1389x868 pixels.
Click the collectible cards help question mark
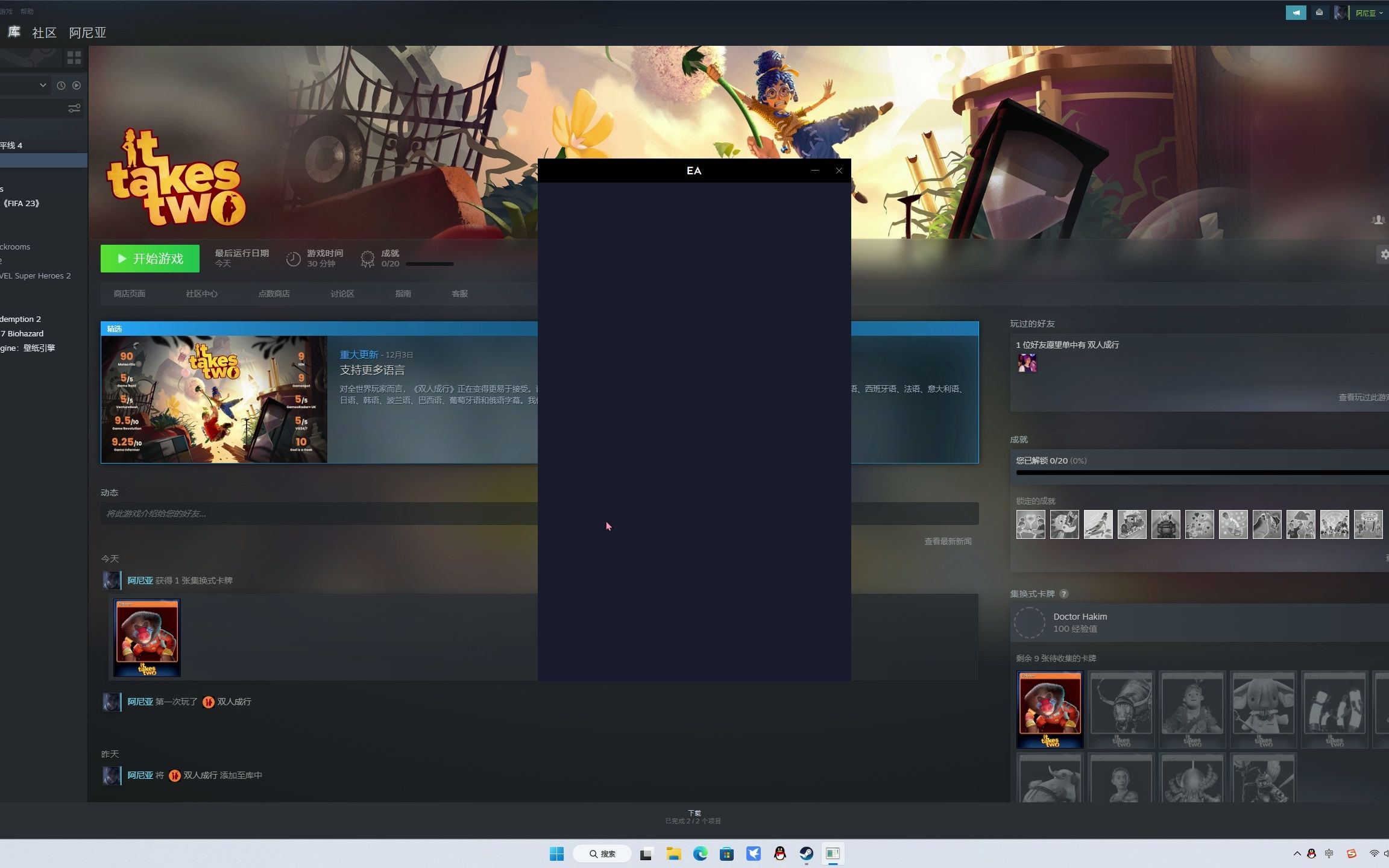1064,594
